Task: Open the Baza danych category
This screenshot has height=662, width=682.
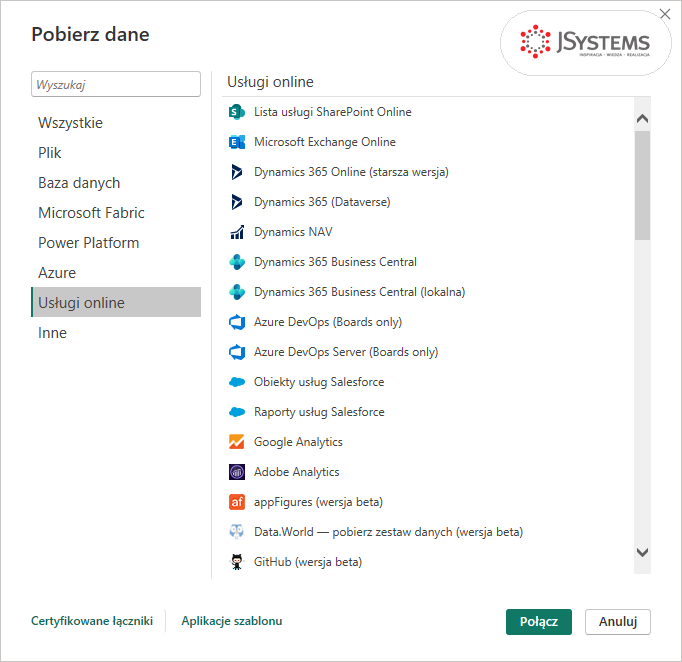Action: [116, 183]
